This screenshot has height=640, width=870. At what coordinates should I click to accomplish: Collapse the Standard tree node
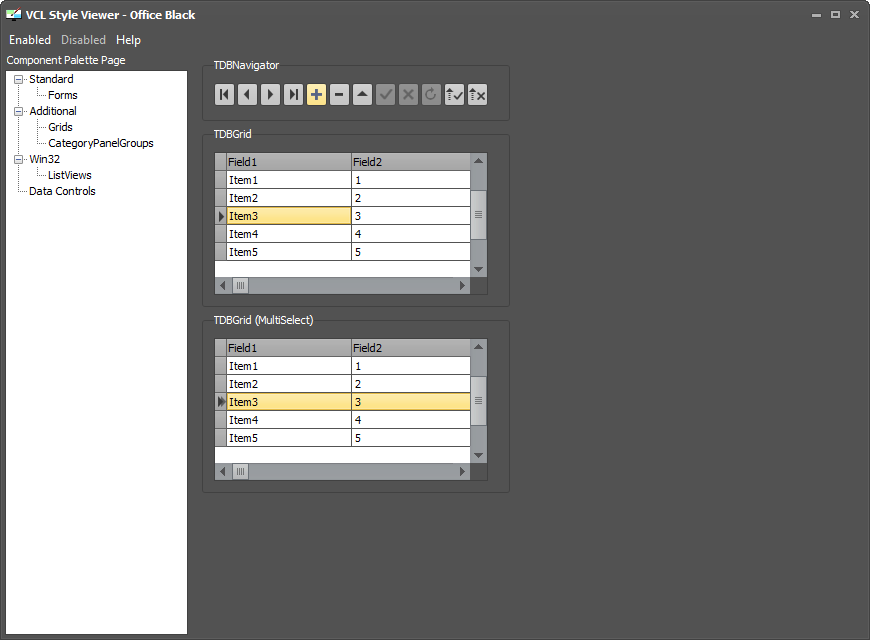pos(18,79)
